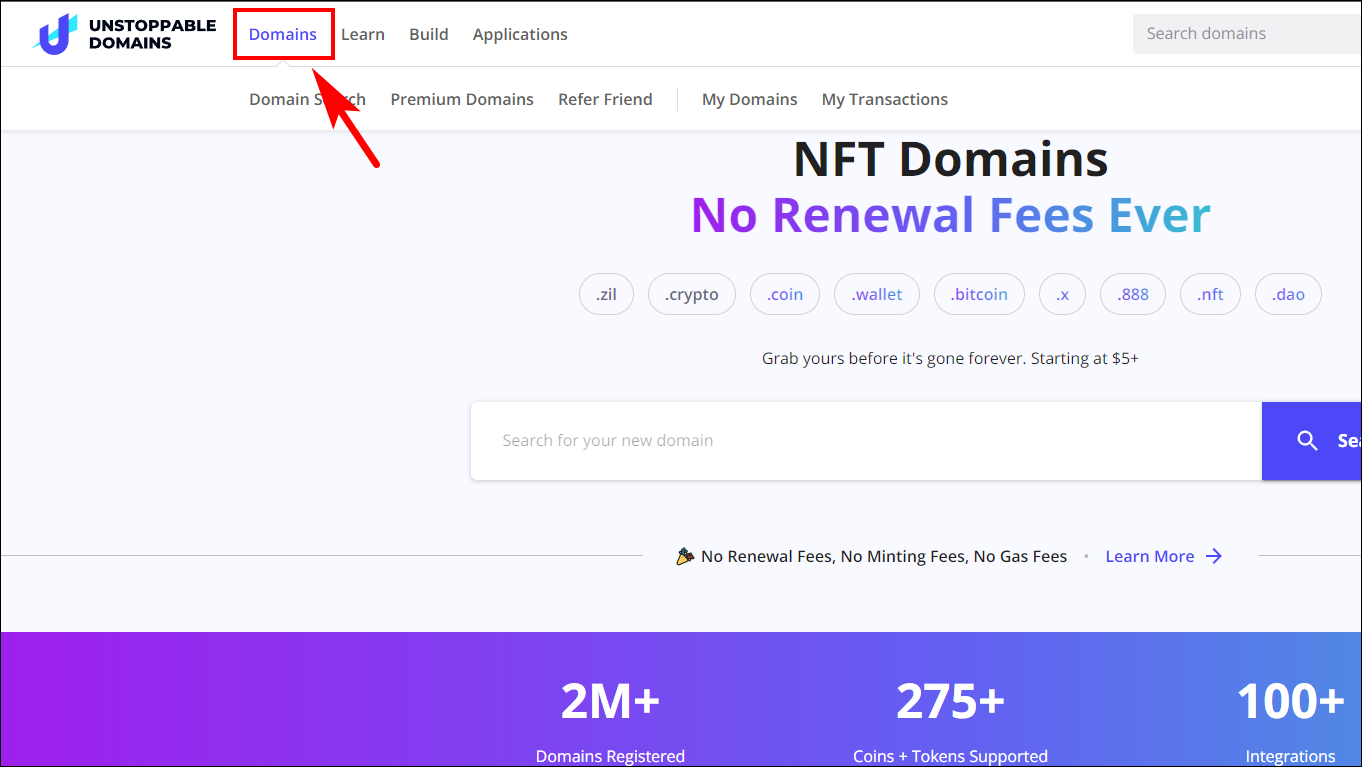Click the arrow icon next to Learn More
The height and width of the screenshot is (767, 1362).
tap(1214, 556)
